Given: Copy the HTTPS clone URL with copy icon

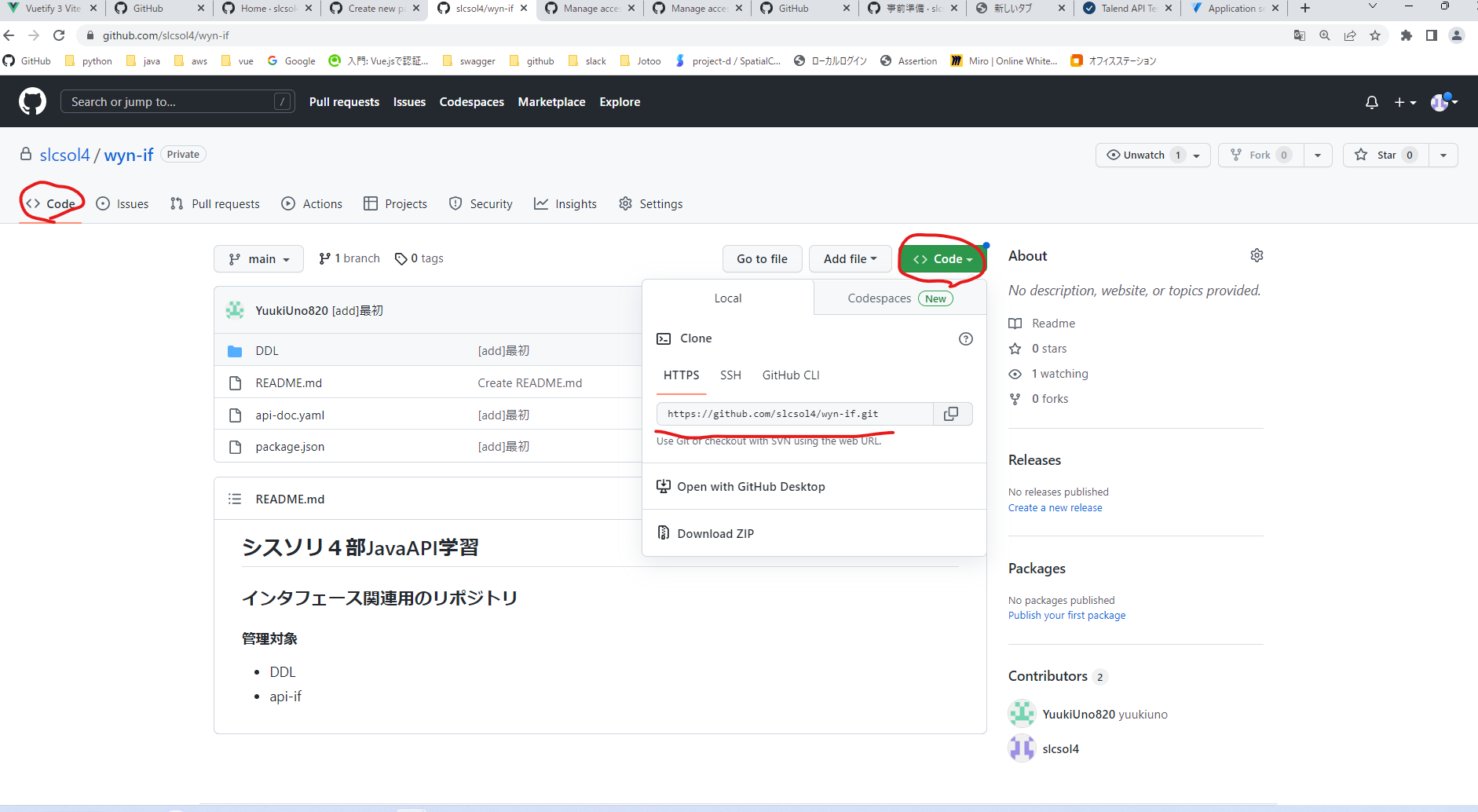Looking at the screenshot, I should pos(951,414).
